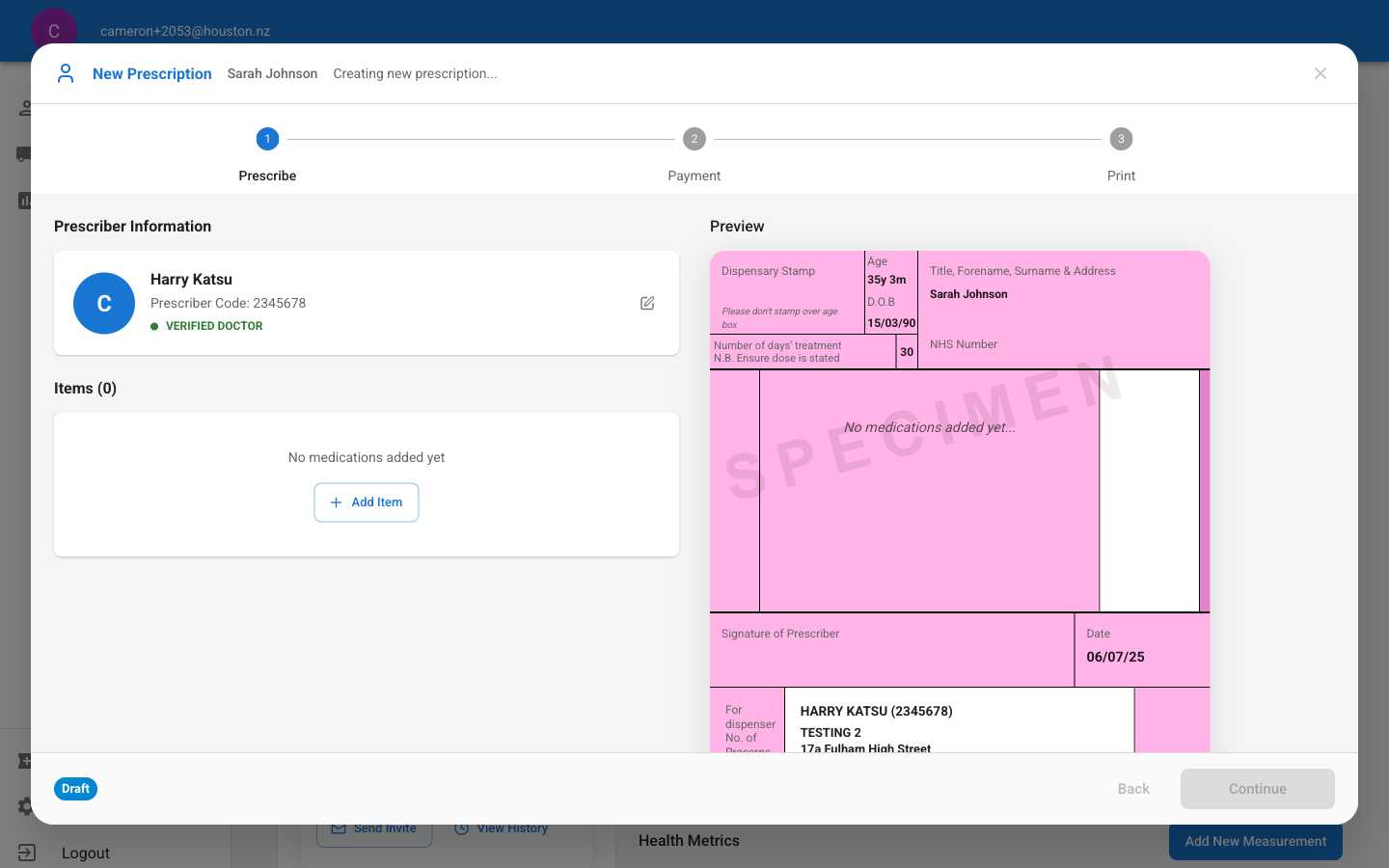Click the patient person icon in header
This screenshot has width=1389, height=868.
coord(66,73)
